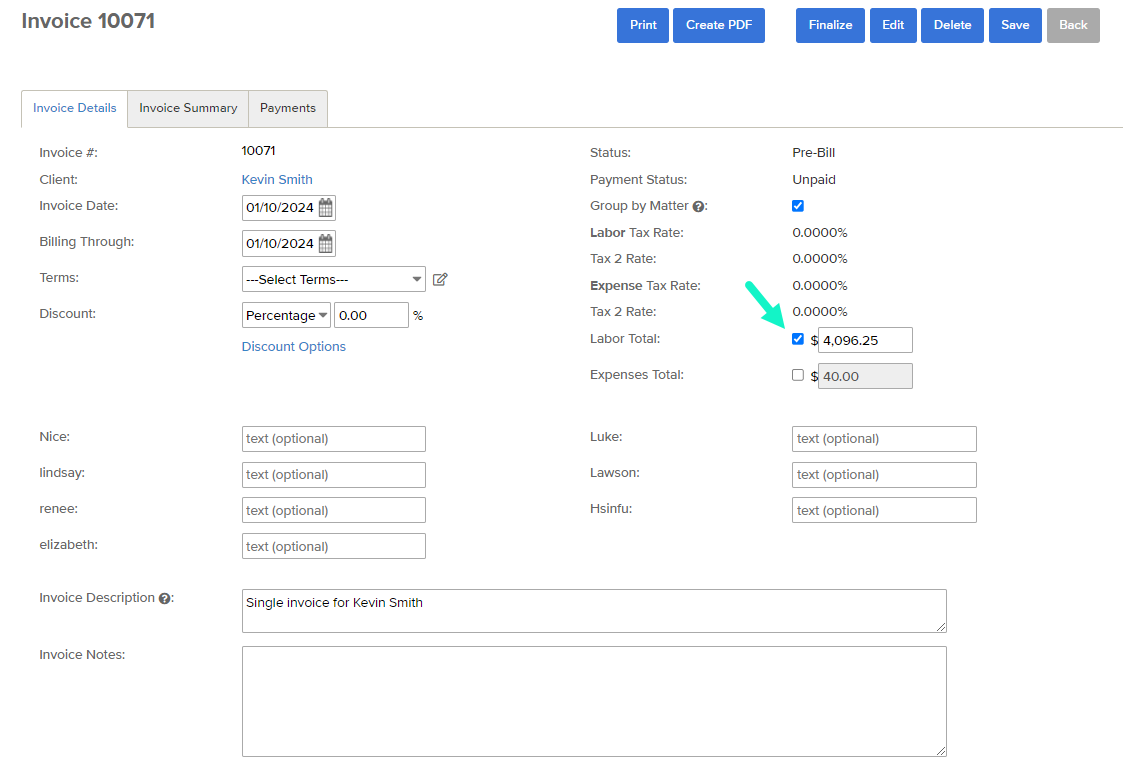Click into the Invoice Notes text area
The height and width of the screenshot is (776, 1136).
point(594,701)
